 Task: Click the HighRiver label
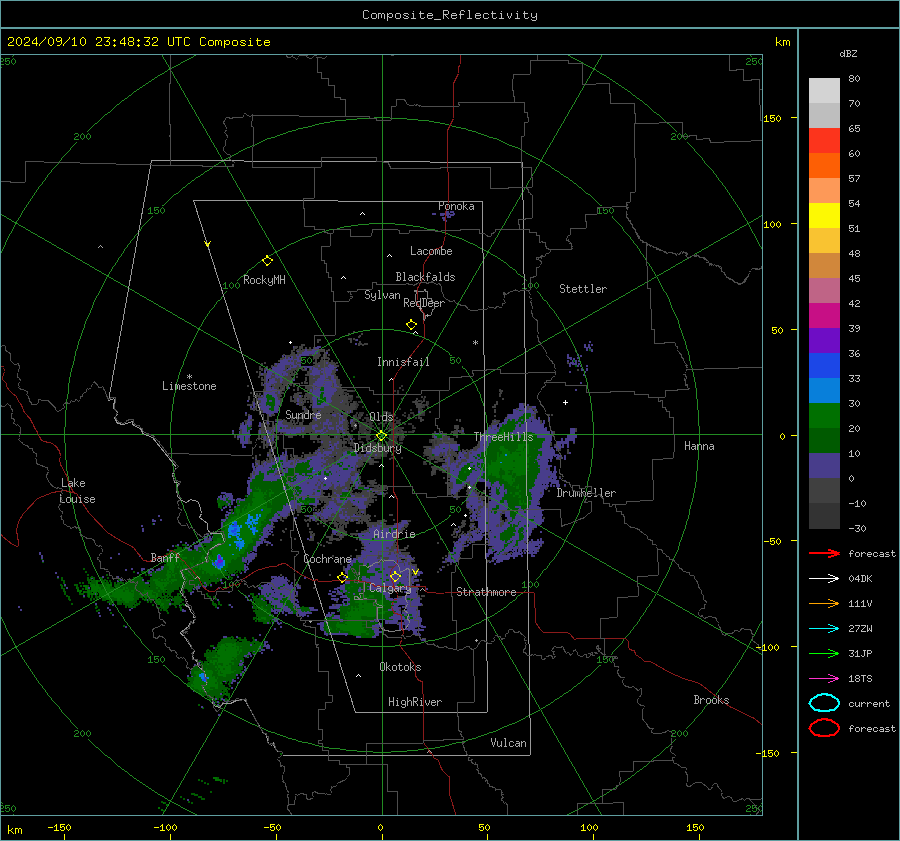pos(415,702)
